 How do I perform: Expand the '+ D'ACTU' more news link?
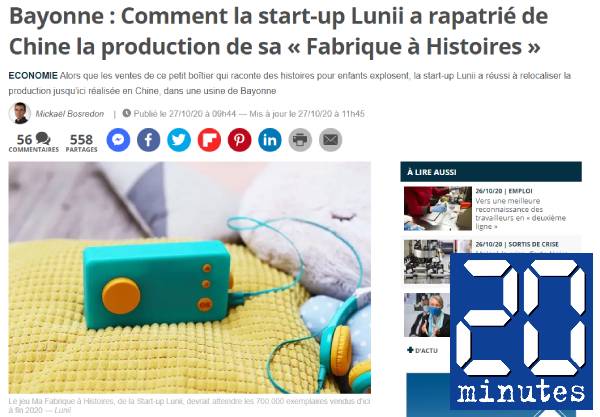[422, 350]
